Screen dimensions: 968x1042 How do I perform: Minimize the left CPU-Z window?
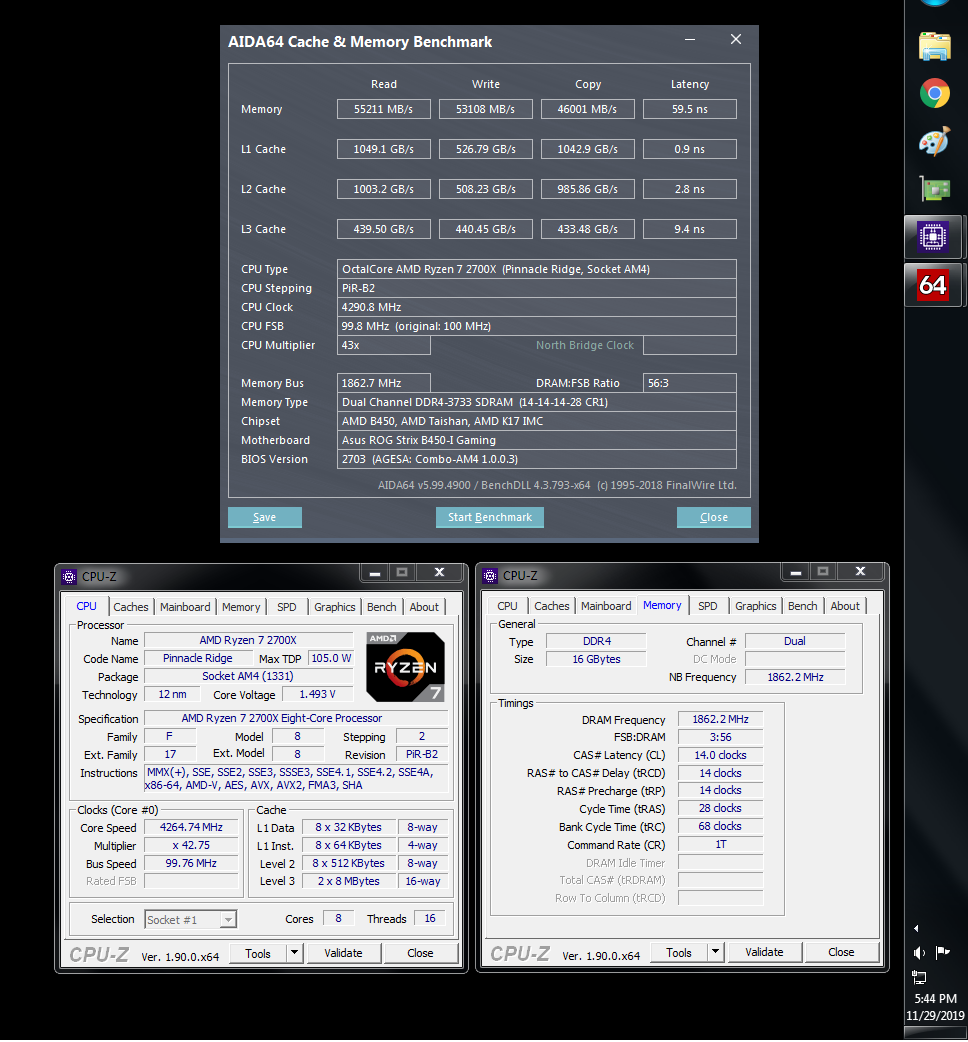tap(375, 573)
